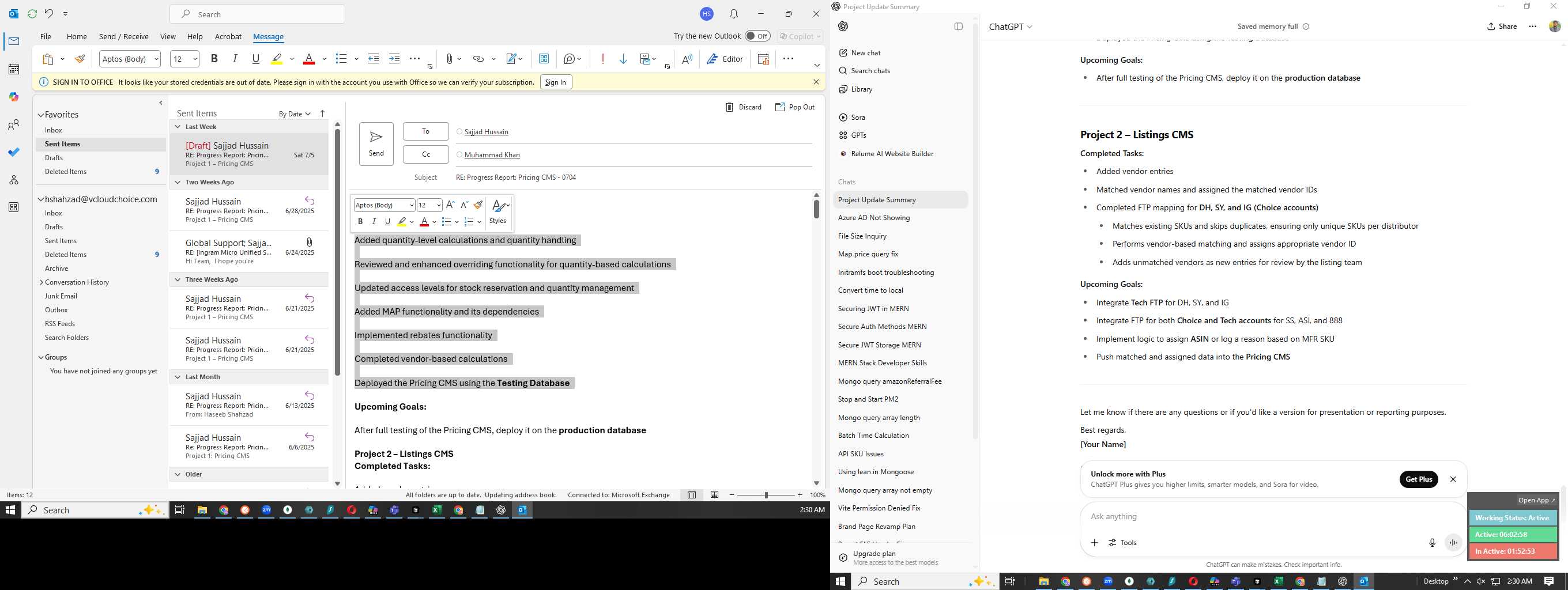Toggle Bold in the Outlook ribbon
1568x590 pixels.
point(214,59)
